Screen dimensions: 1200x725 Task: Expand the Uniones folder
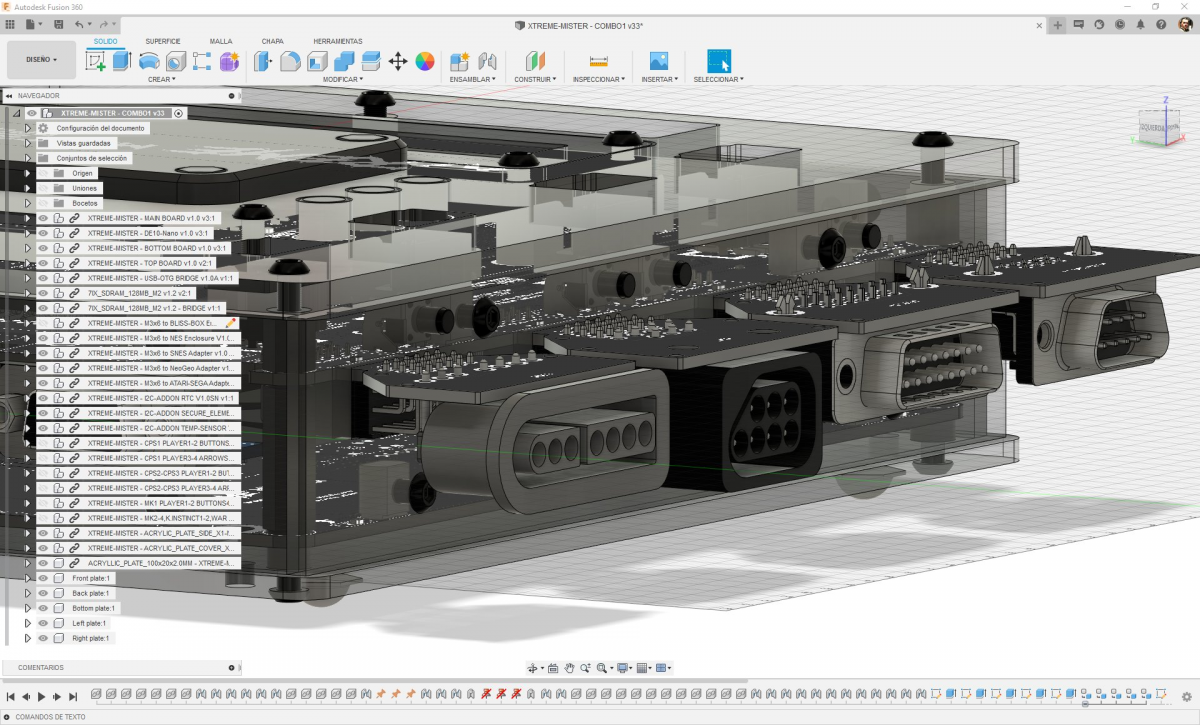pyautogui.click(x=28, y=188)
